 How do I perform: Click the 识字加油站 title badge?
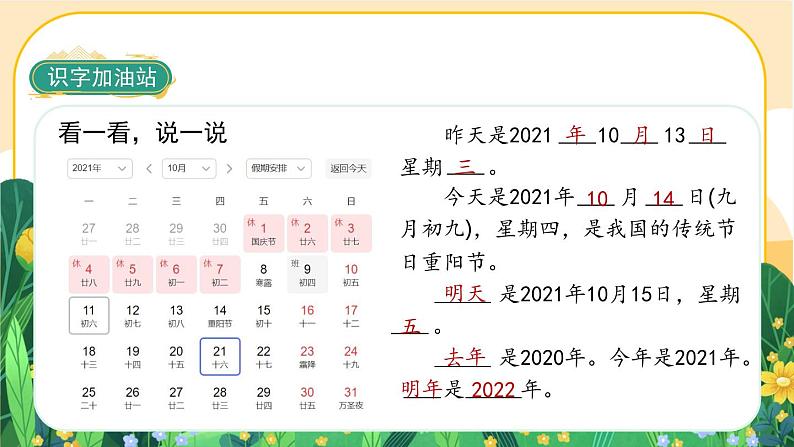[x=101, y=77]
